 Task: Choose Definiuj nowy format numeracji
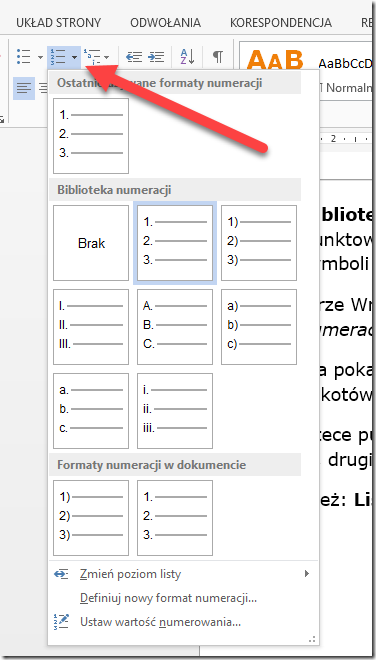183,598
